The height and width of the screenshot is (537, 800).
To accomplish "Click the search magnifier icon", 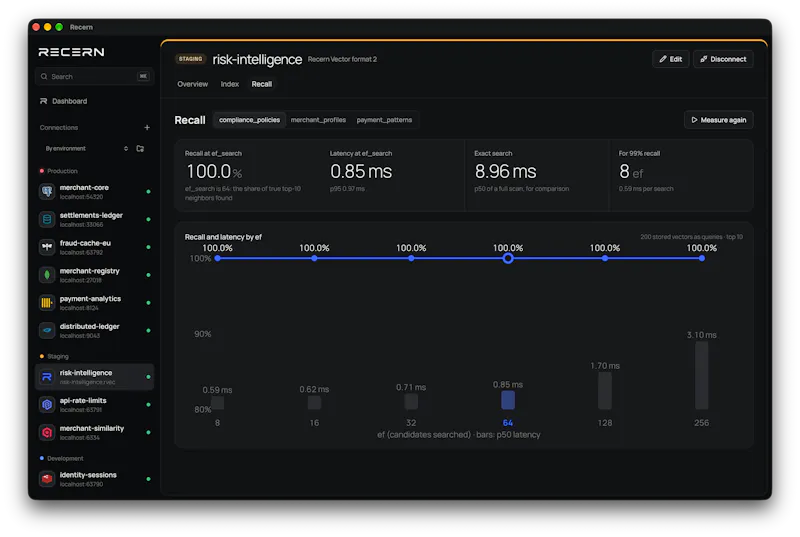I will pos(44,76).
